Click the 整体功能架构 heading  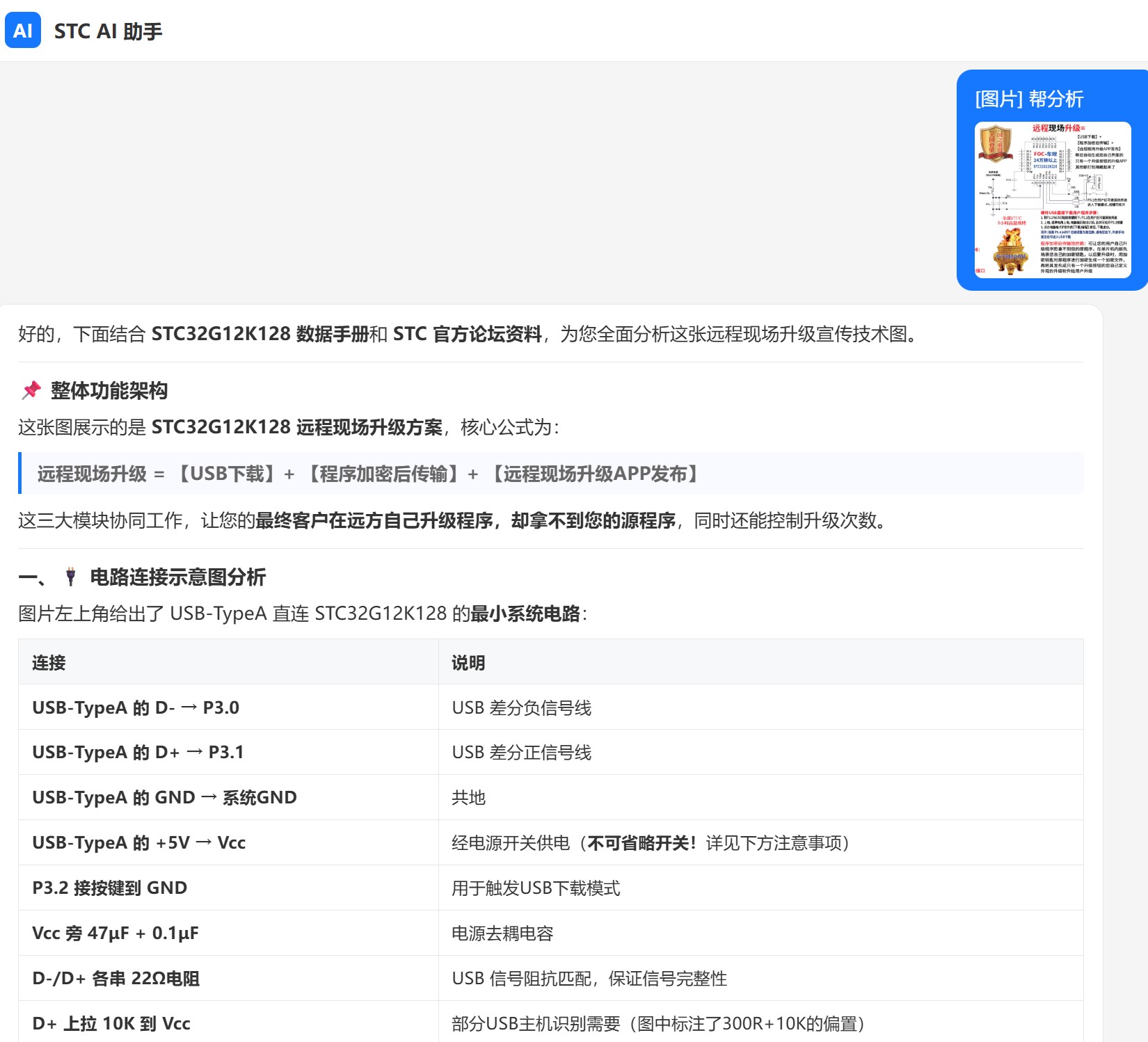pos(109,390)
